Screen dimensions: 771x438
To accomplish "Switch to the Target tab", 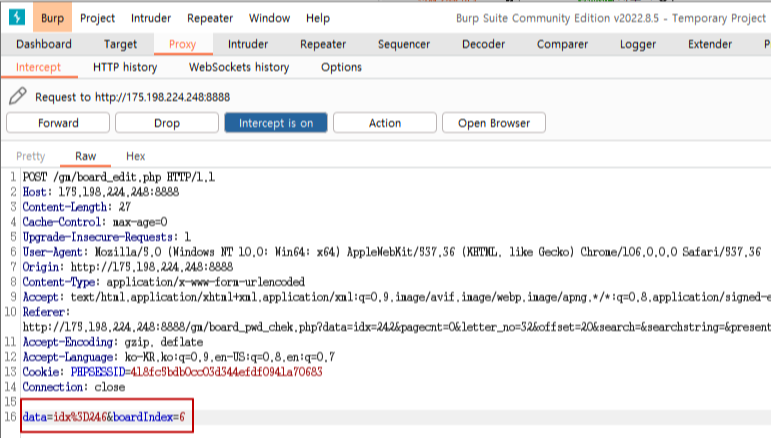I will point(120,44).
